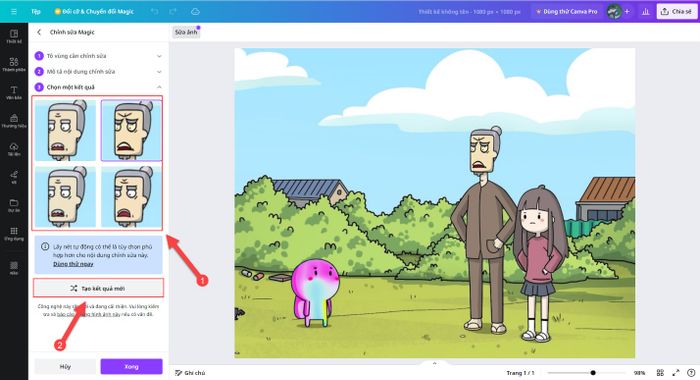
Task: Open the hamburger main menu
Action: pos(14,12)
